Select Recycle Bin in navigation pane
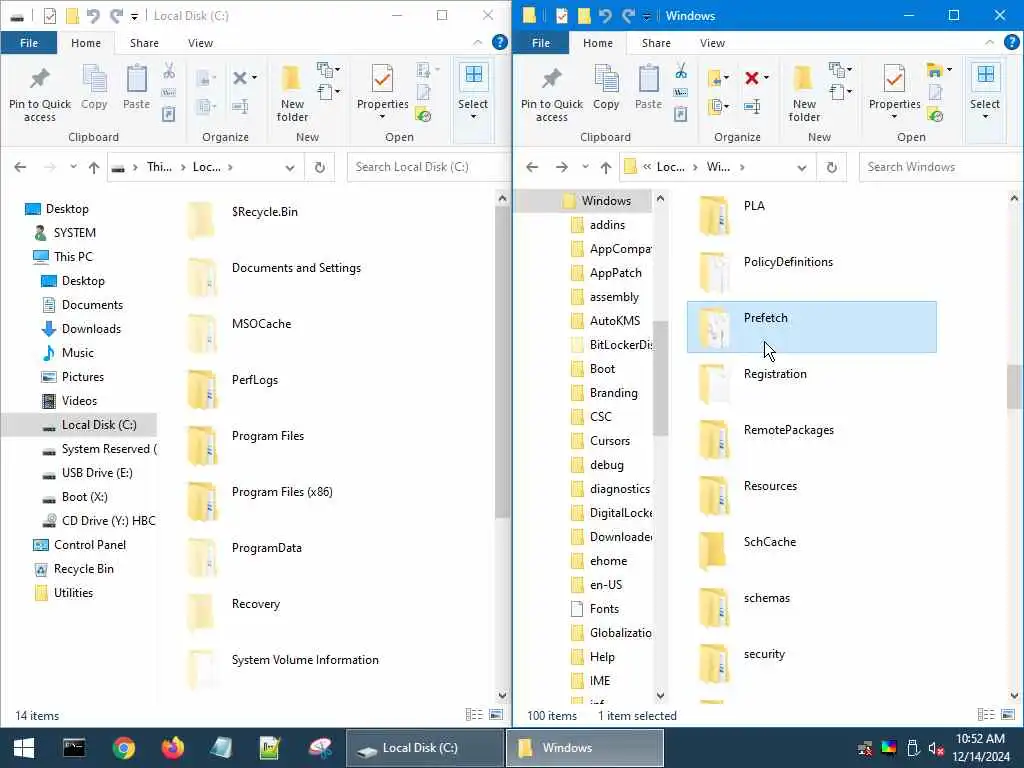Viewport: 1024px width, 768px height. [84, 569]
